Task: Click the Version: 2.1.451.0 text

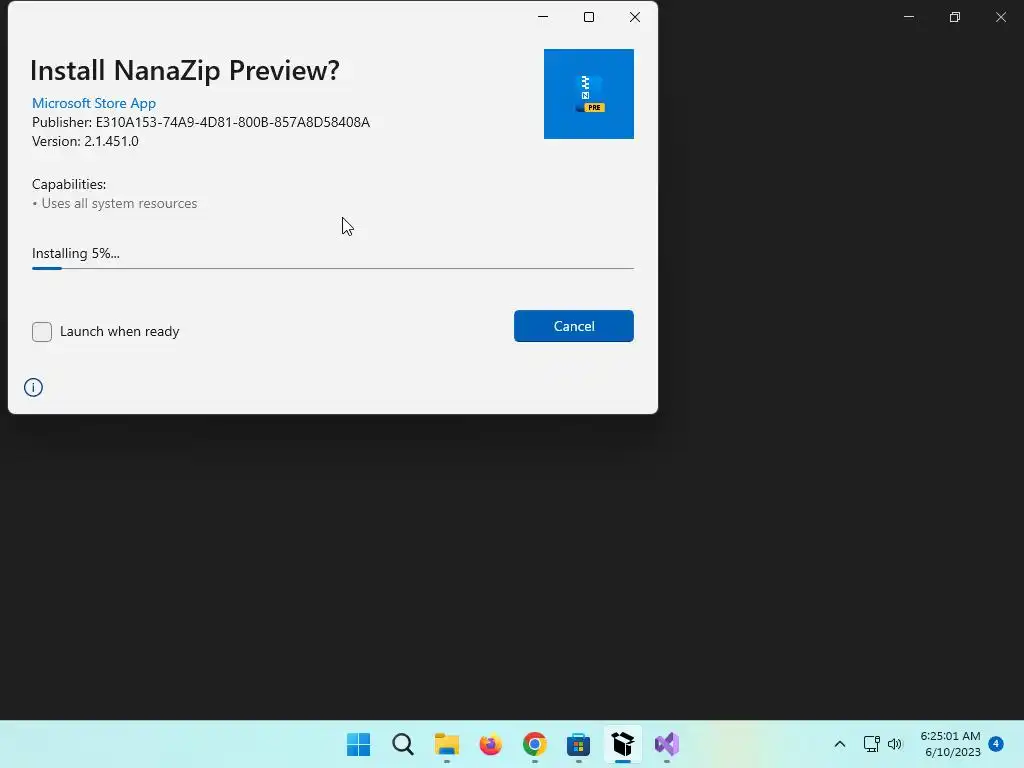Action: (x=86, y=141)
